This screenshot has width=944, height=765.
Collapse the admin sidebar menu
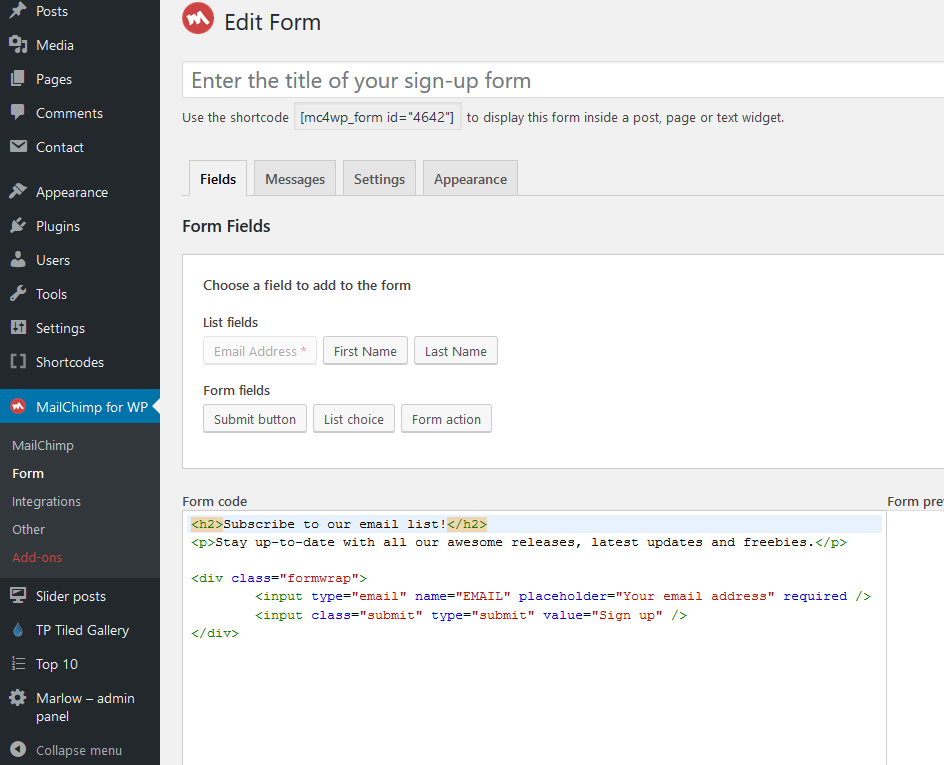pos(66,750)
